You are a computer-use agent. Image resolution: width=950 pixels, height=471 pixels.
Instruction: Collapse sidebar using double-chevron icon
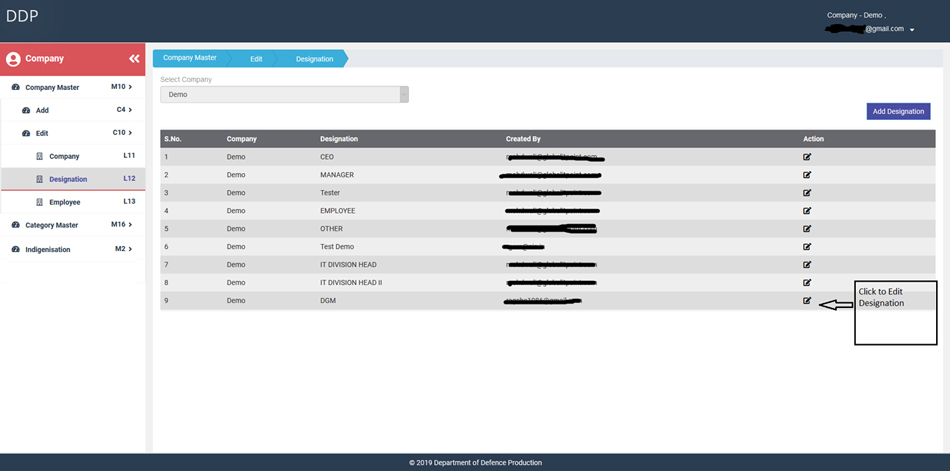[x=134, y=59]
